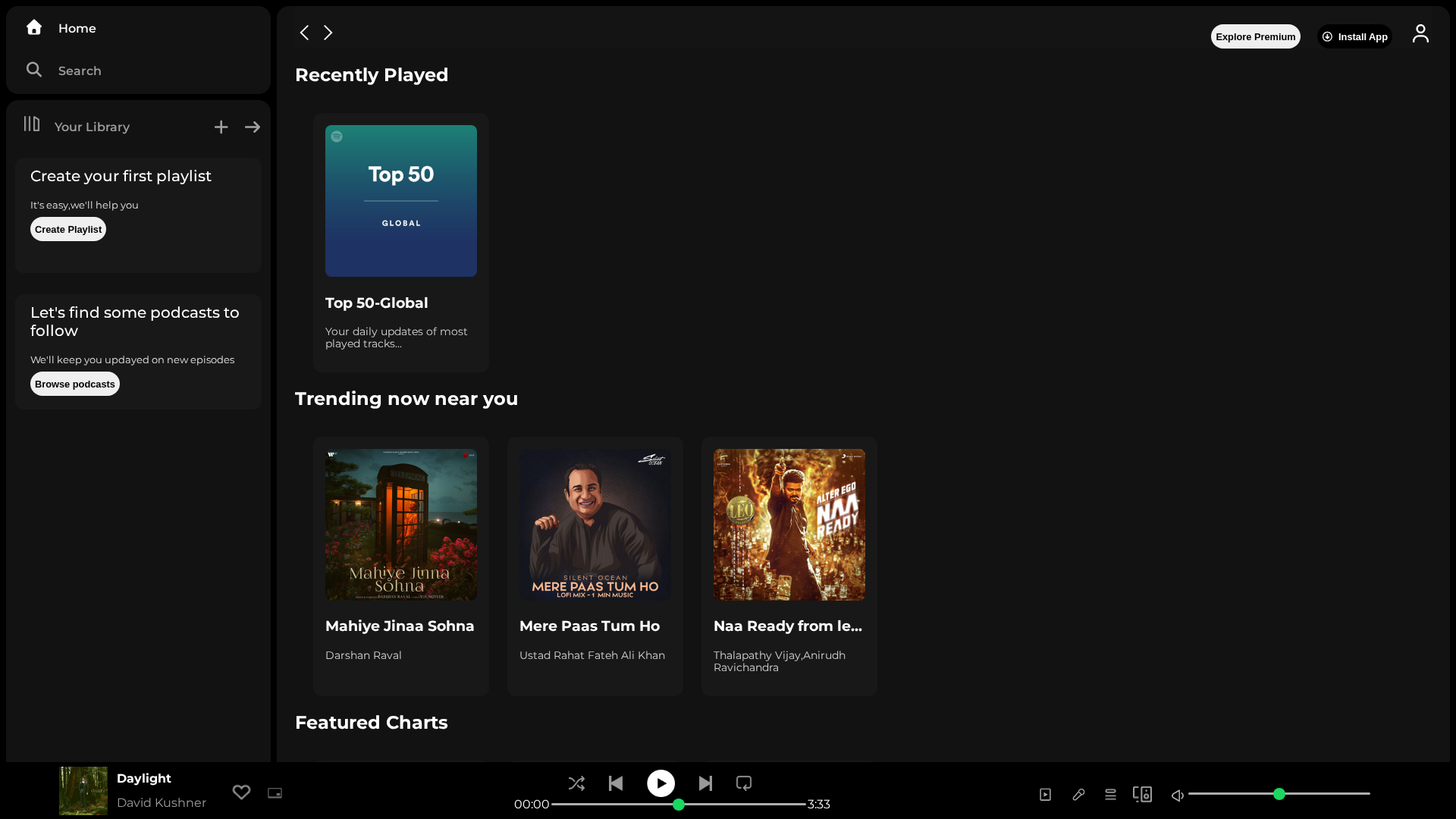Open the play queue icon
Viewport: 1456px width, 819px height.
(x=1110, y=795)
